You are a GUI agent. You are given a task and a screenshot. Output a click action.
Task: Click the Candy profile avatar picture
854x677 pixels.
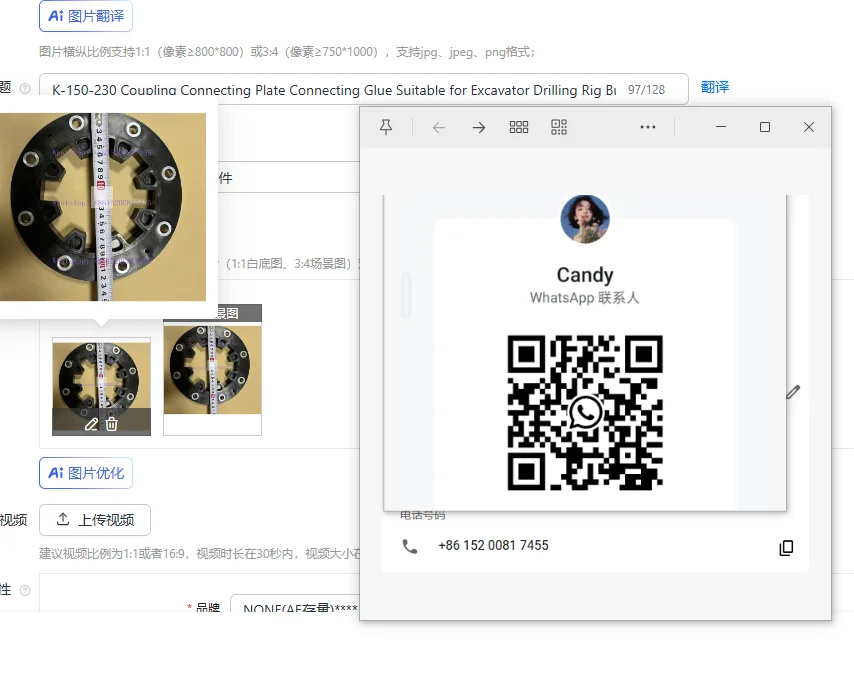click(x=585, y=219)
